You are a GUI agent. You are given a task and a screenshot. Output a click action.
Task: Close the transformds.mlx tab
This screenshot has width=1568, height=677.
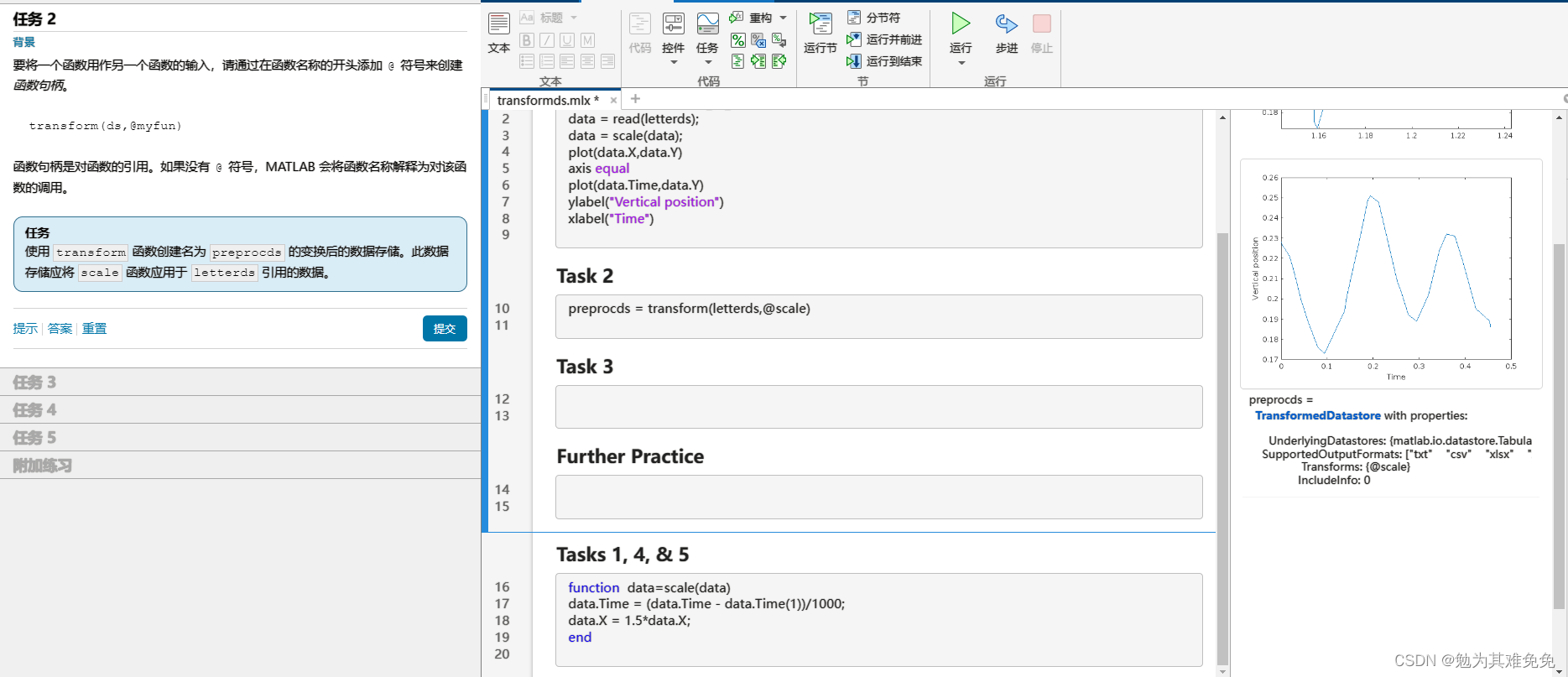tap(613, 101)
